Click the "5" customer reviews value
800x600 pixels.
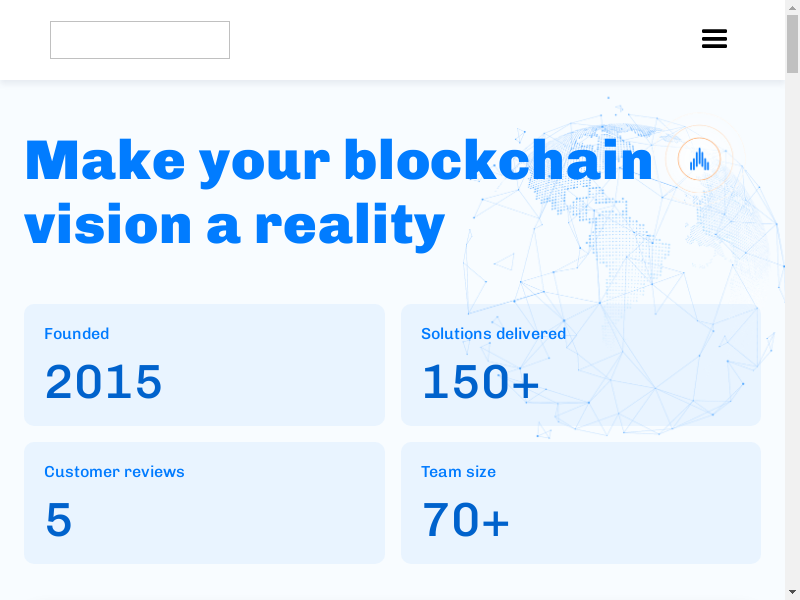59,520
